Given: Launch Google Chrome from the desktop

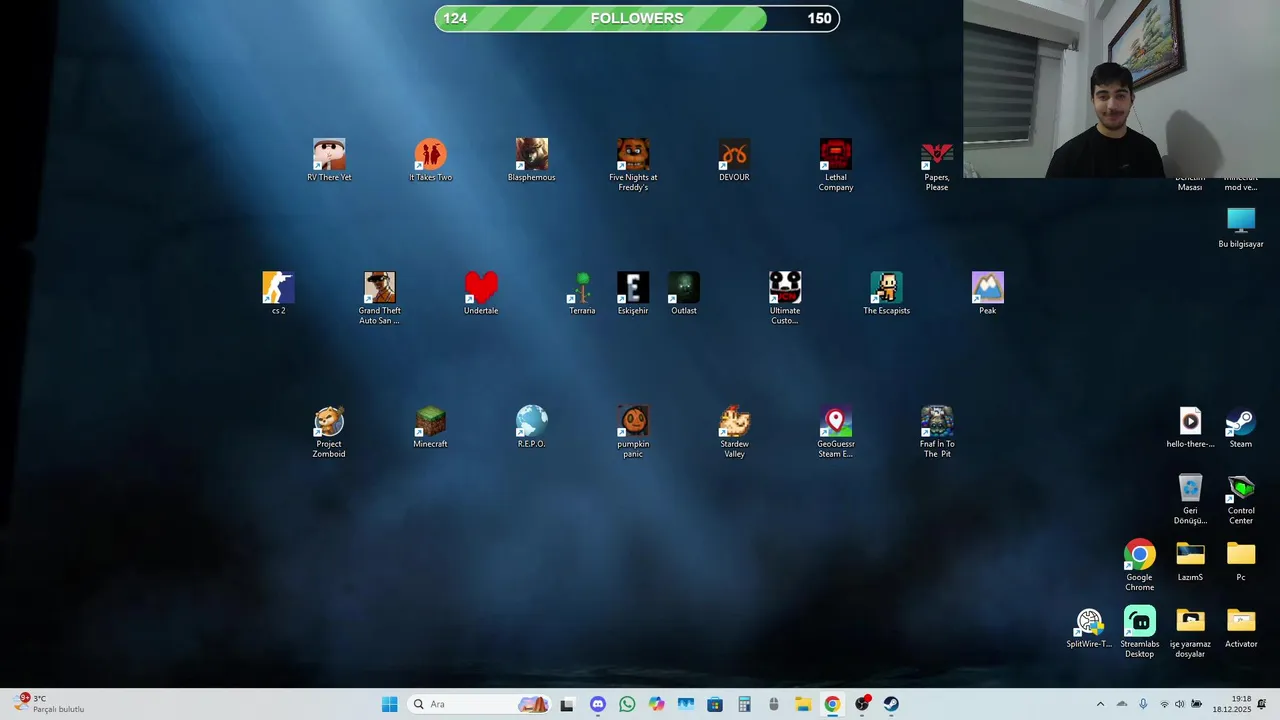Looking at the screenshot, I should [1139, 565].
